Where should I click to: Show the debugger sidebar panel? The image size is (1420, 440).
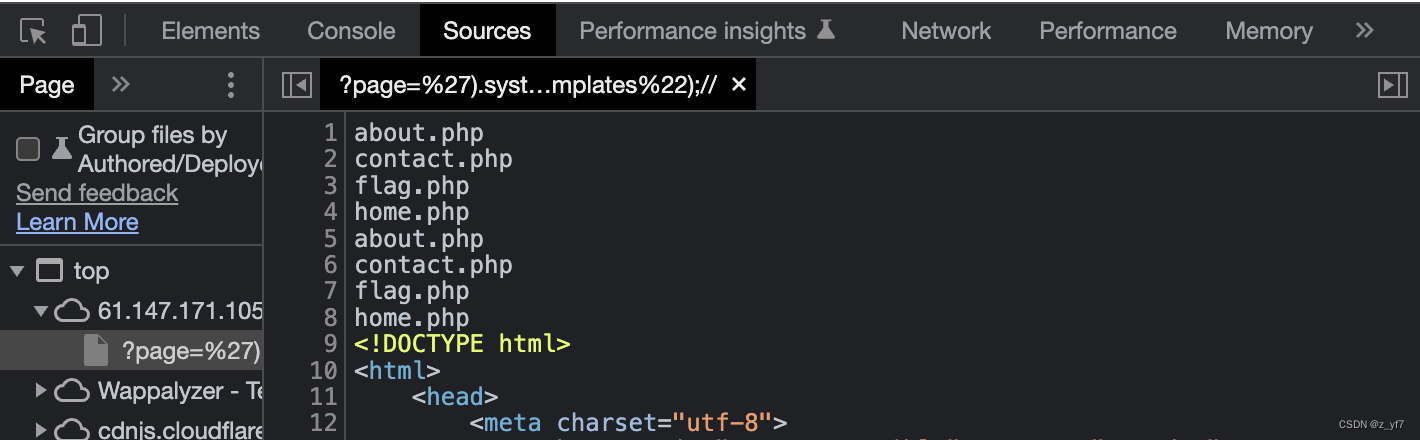1392,85
